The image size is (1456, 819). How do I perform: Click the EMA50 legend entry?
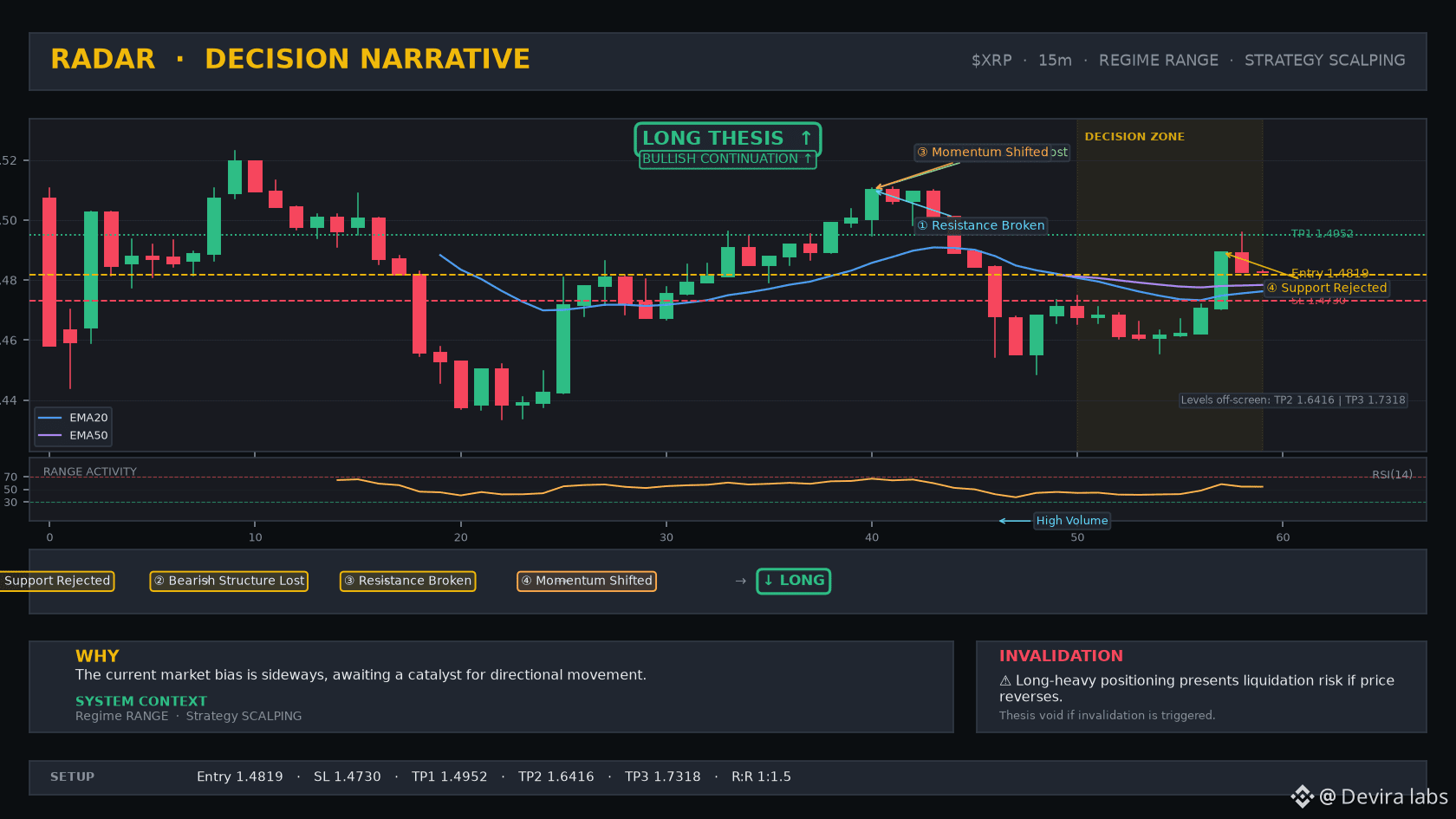74,436
